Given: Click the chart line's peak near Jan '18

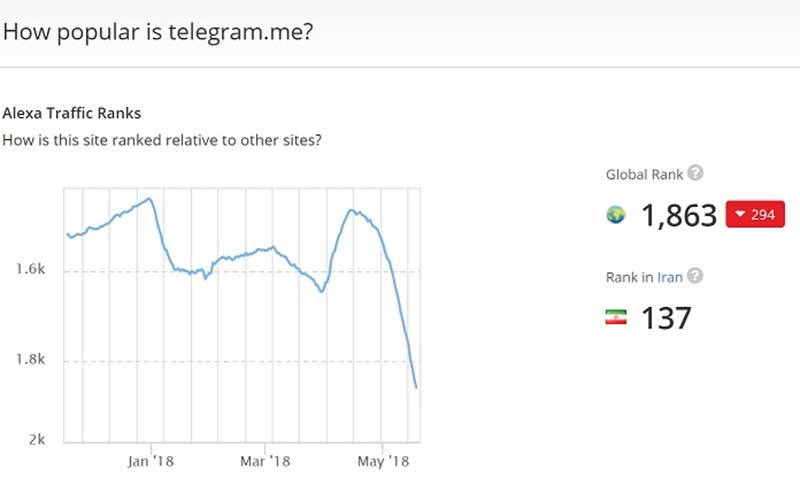Looking at the screenshot, I should click(150, 198).
